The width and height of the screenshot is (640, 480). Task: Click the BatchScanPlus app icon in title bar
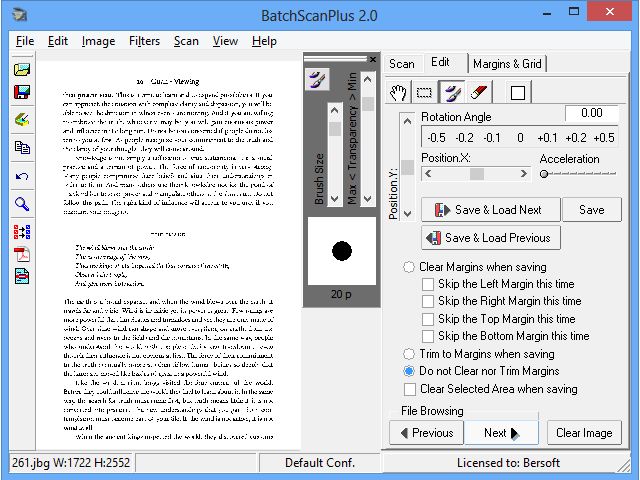point(20,15)
